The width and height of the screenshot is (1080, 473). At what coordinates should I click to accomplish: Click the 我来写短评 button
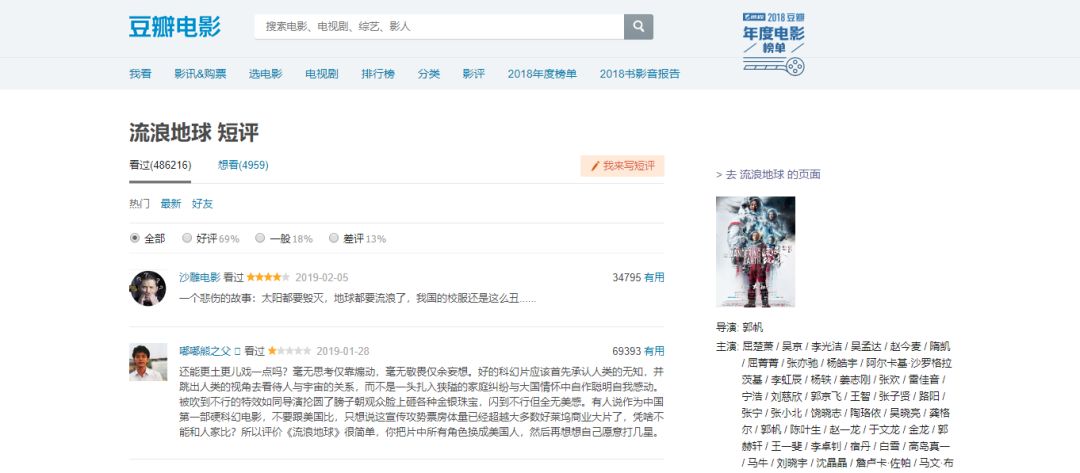click(622, 166)
